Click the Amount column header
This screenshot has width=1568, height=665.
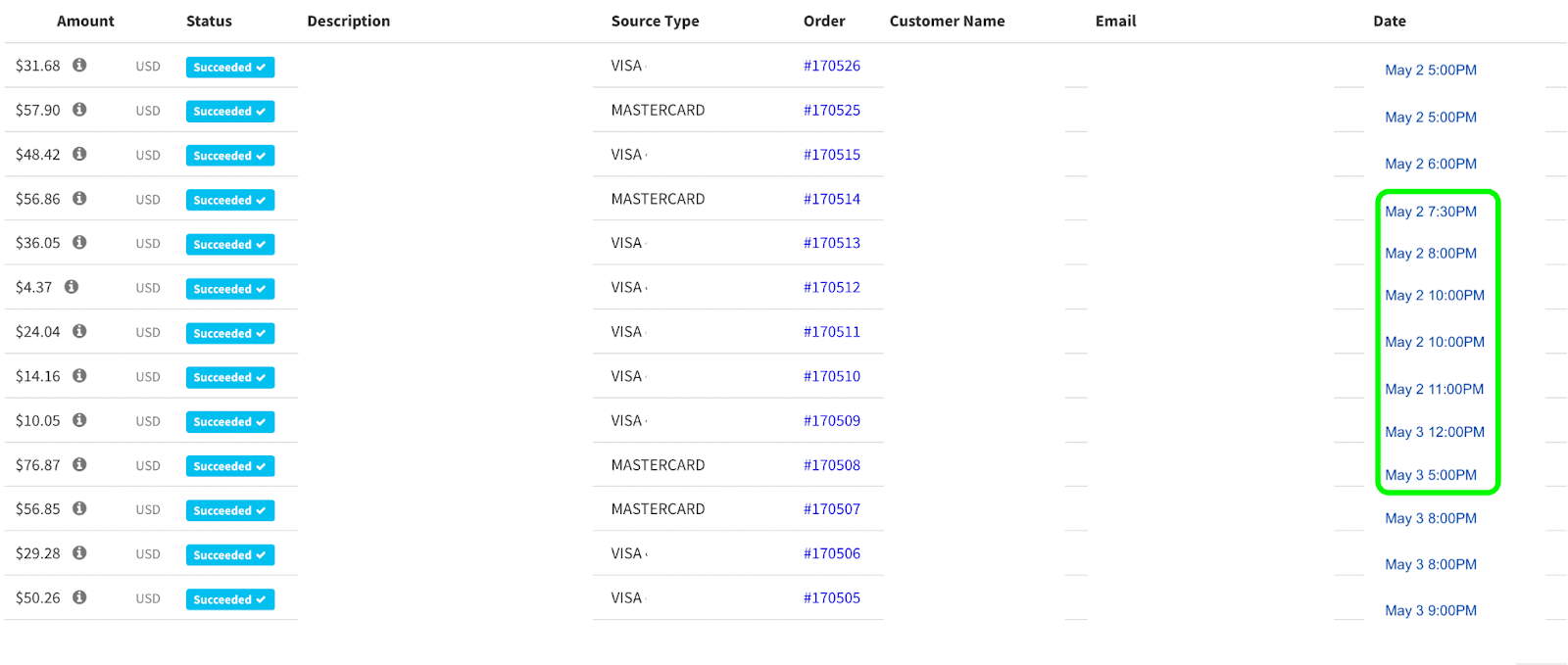click(x=85, y=21)
